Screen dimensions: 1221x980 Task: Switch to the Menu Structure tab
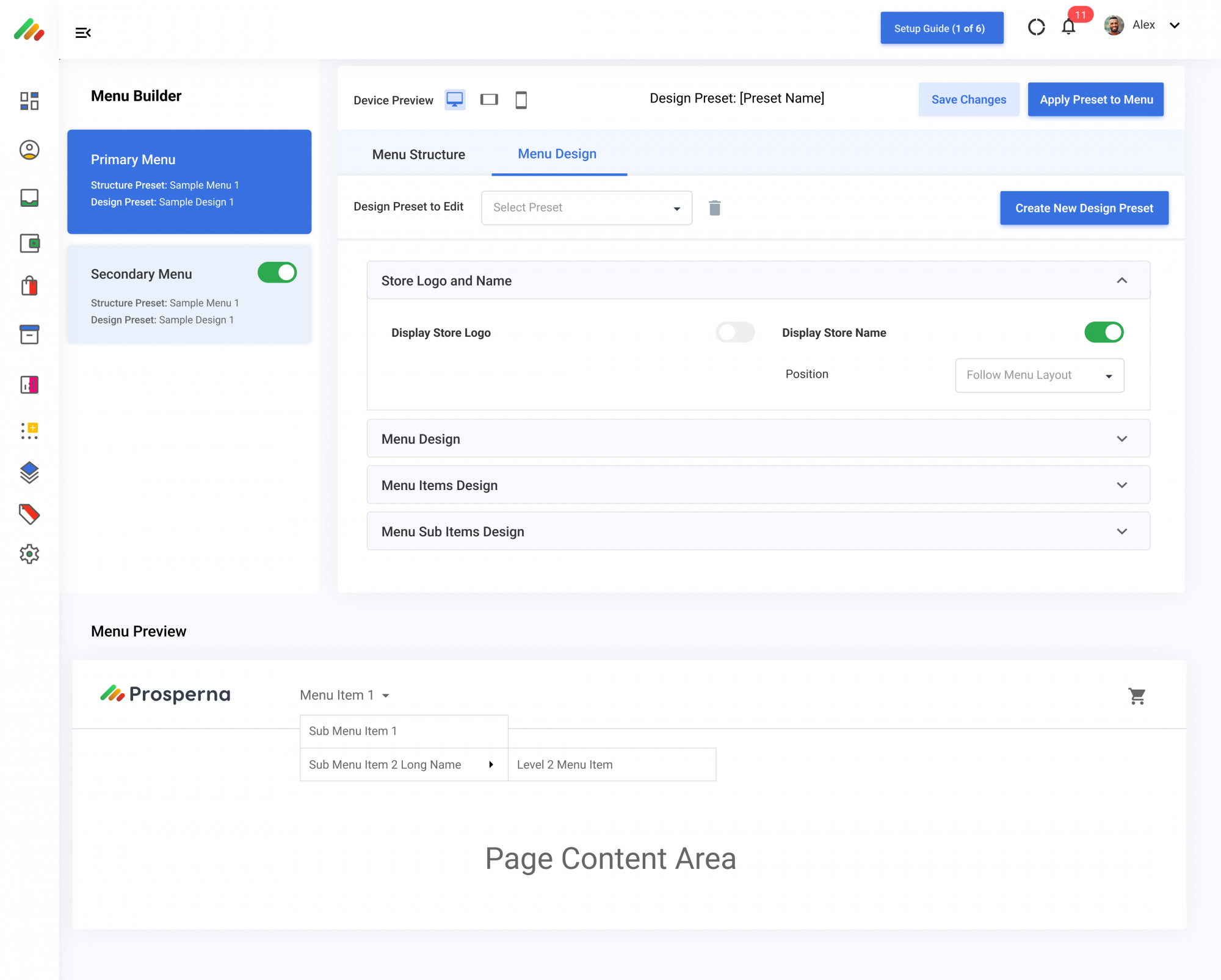pyautogui.click(x=419, y=154)
